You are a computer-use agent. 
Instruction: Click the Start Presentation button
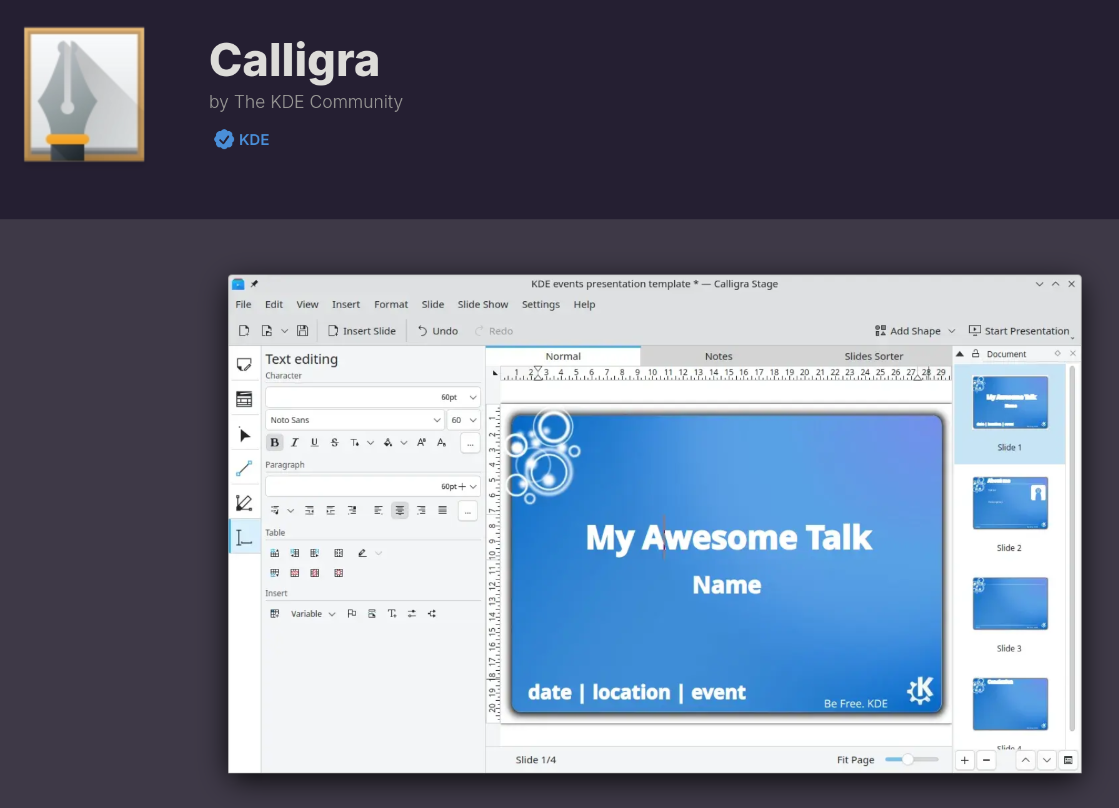1019,331
